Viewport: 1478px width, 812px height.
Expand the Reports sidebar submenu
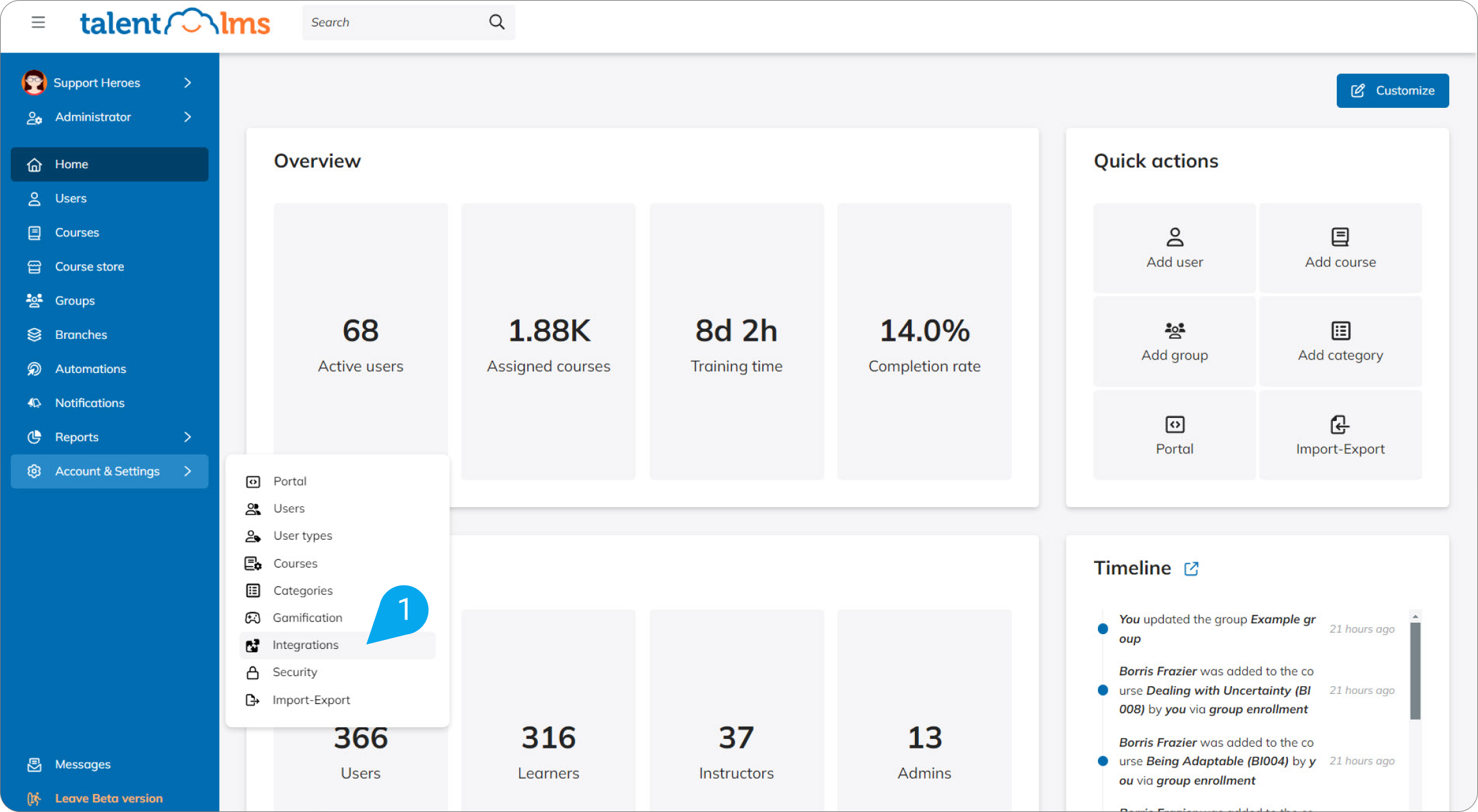point(187,437)
